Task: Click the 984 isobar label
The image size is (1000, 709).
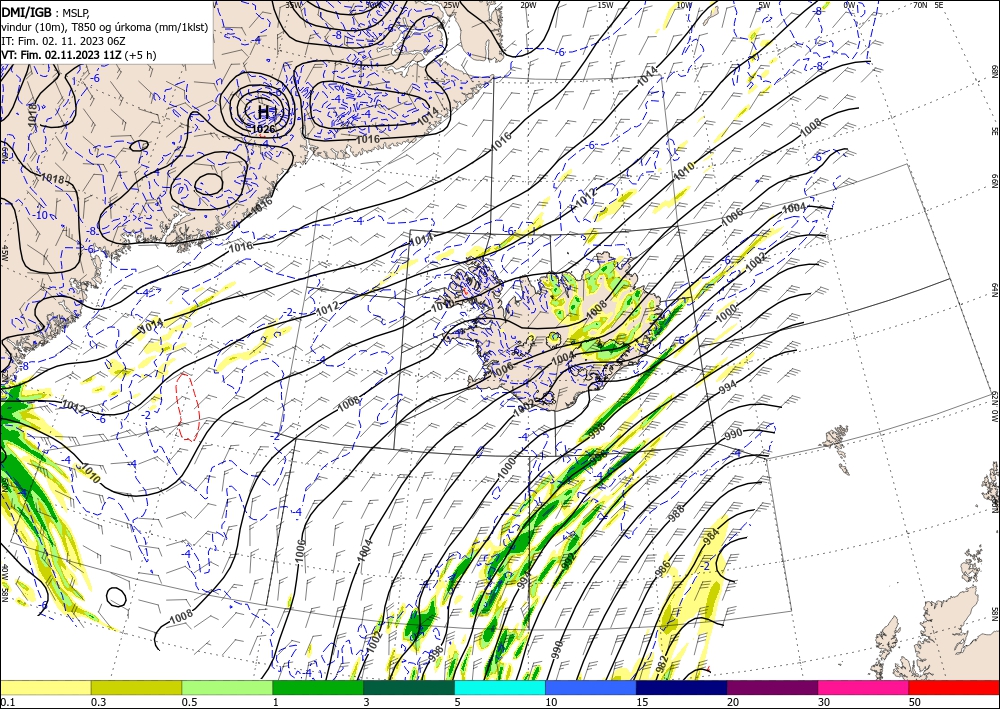Action: click(x=711, y=536)
